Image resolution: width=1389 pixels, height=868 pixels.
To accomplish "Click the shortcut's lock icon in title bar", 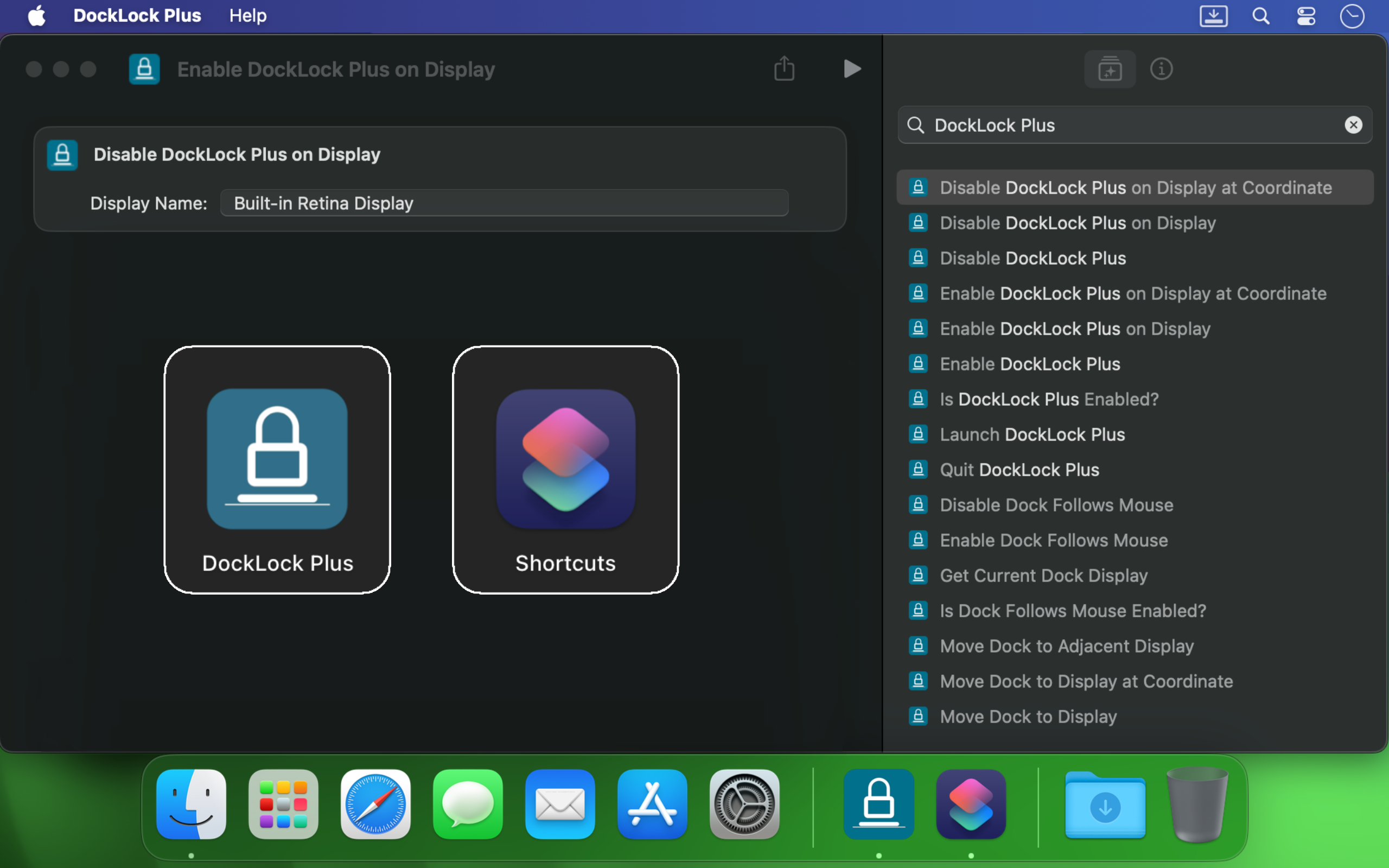I will 144,69.
